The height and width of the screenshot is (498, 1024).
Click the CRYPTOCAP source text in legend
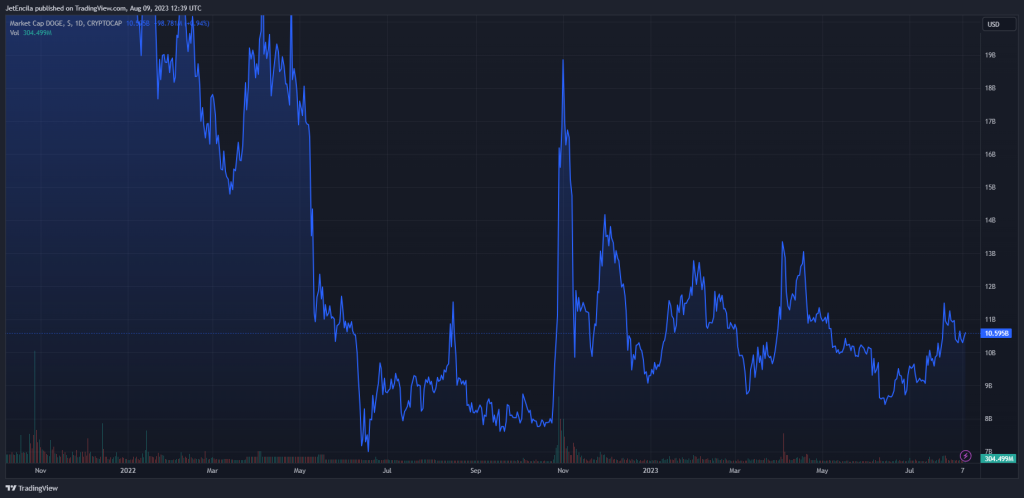point(103,23)
